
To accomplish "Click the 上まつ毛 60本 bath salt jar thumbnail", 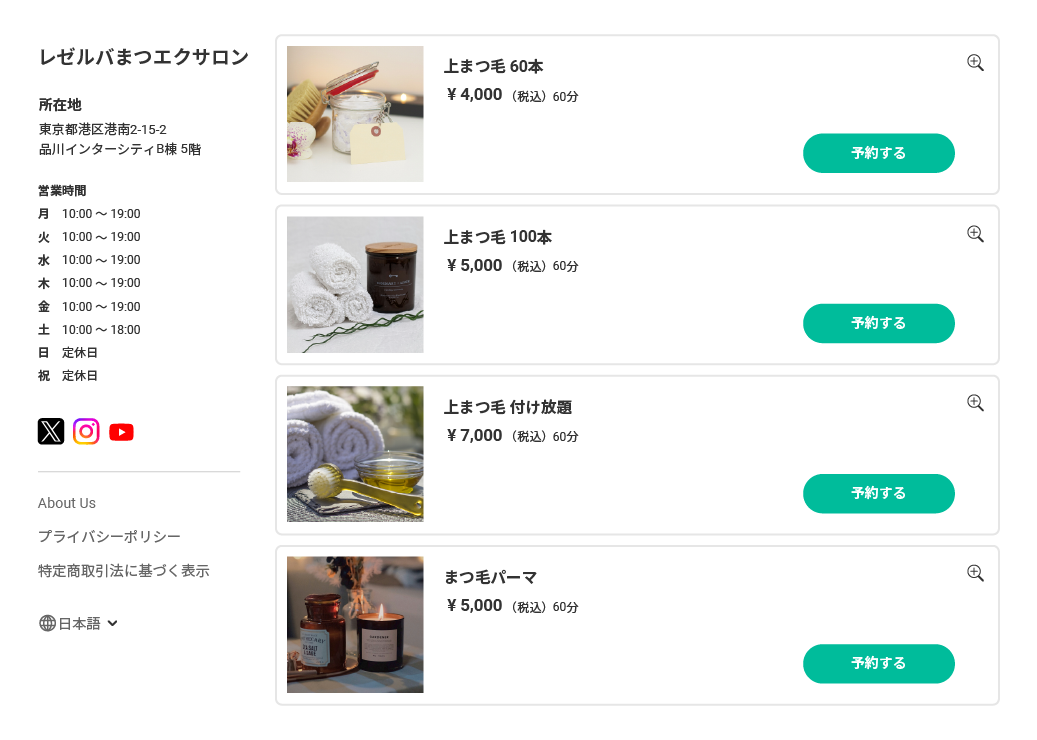I will (355, 114).
